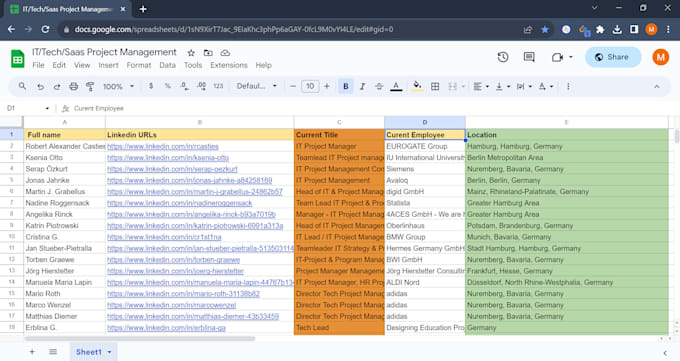Select the Location header cell
680x361 pixels.
(566, 135)
